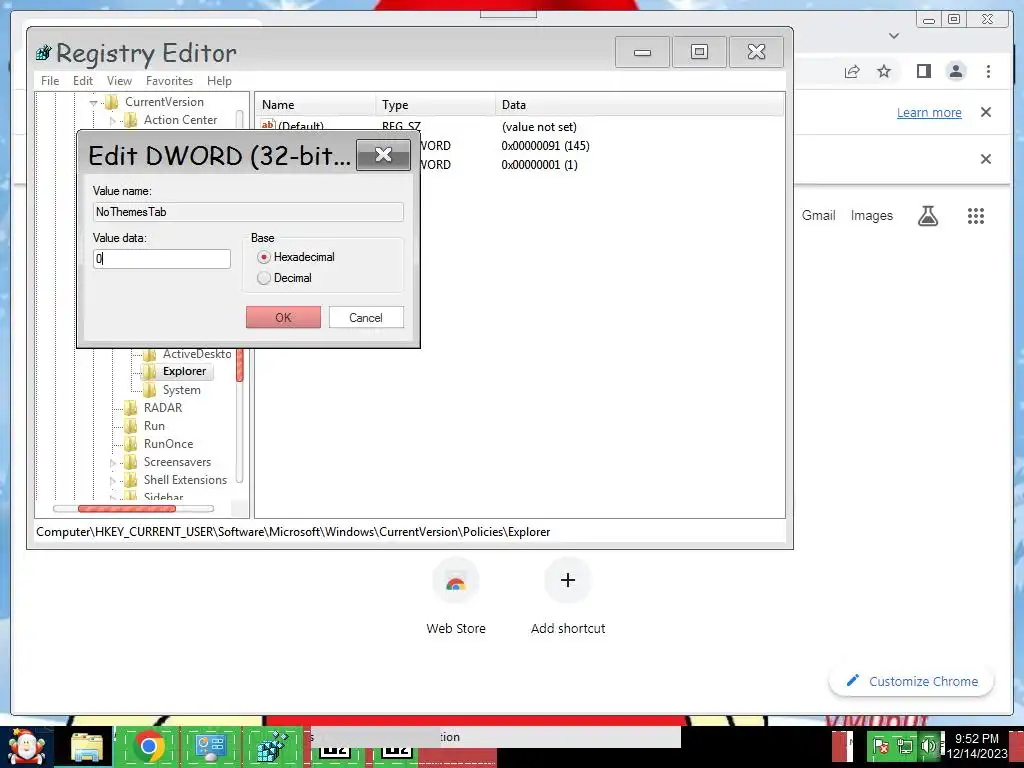
Task: Open the File menu in Registry Editor
Action: [x=50, y=81]
